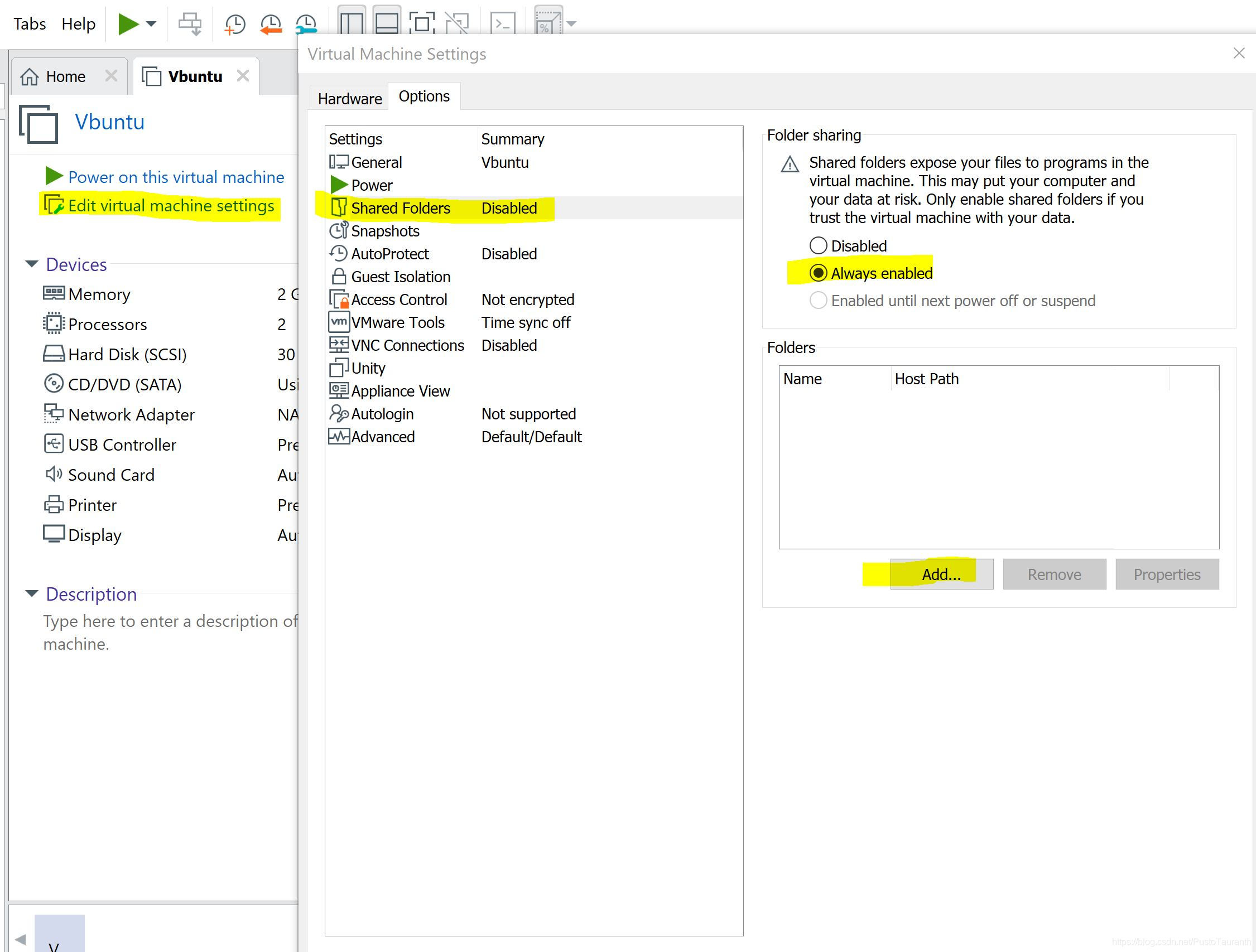Click the Host Path column header
The height and width of the screenshot is (952, 1256).
click(926, 379)
